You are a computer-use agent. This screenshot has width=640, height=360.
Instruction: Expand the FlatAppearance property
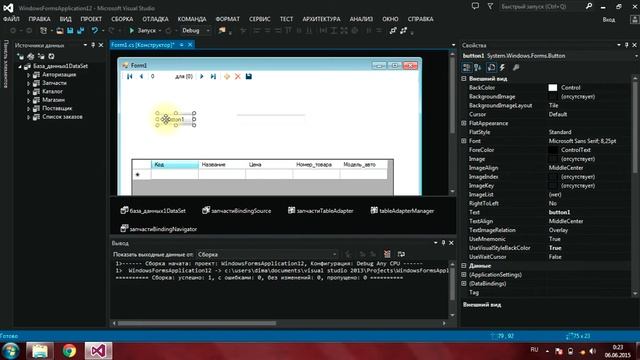[464, 123]
